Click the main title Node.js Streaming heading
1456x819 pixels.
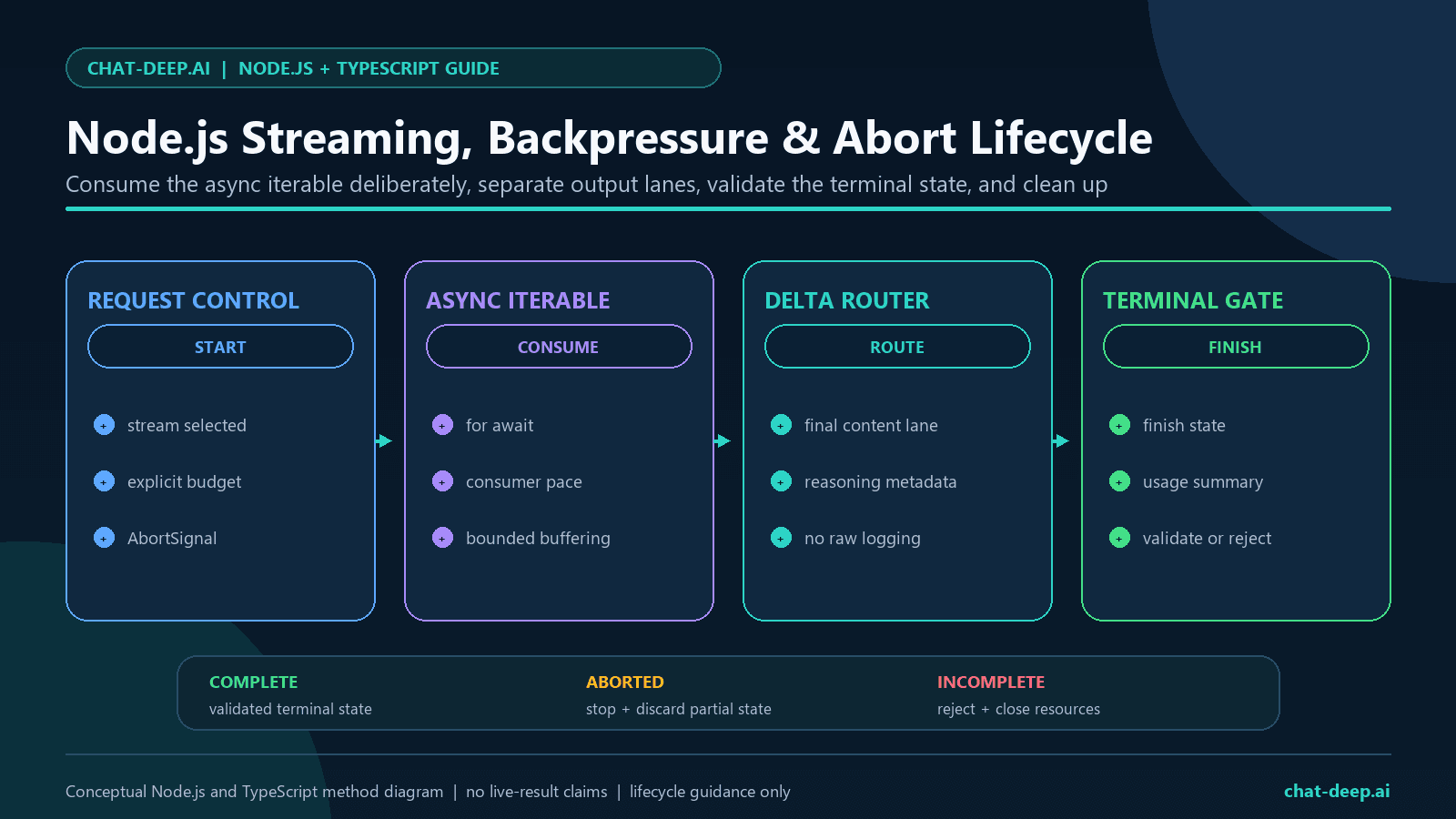tap(610, 138)
